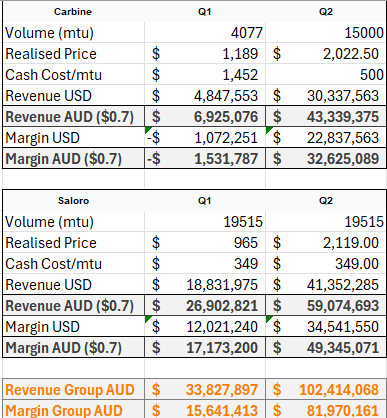This screenshot has width=387, height=418.
Task: Select Carbine Margin AUD ($0.7) label
Action: click(x=73, y=159)
